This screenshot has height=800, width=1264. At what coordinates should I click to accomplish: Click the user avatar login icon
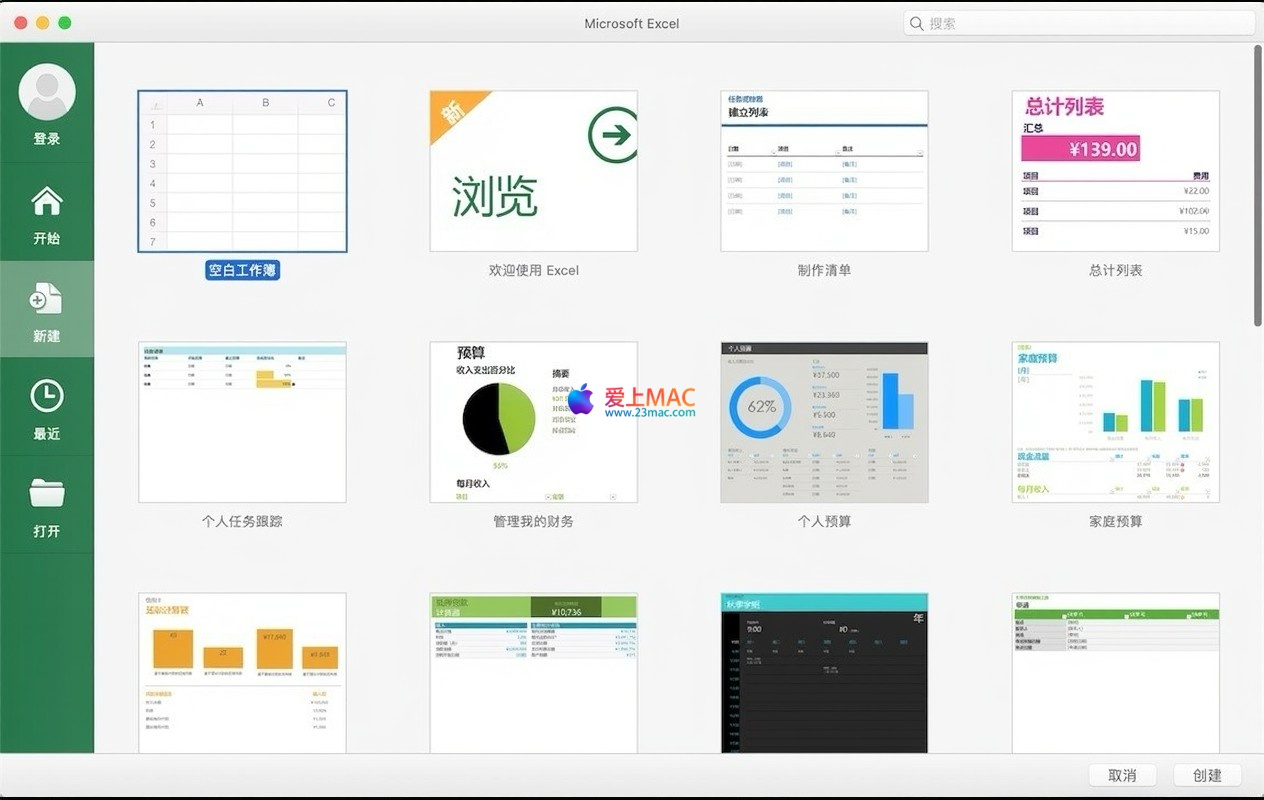47,92
